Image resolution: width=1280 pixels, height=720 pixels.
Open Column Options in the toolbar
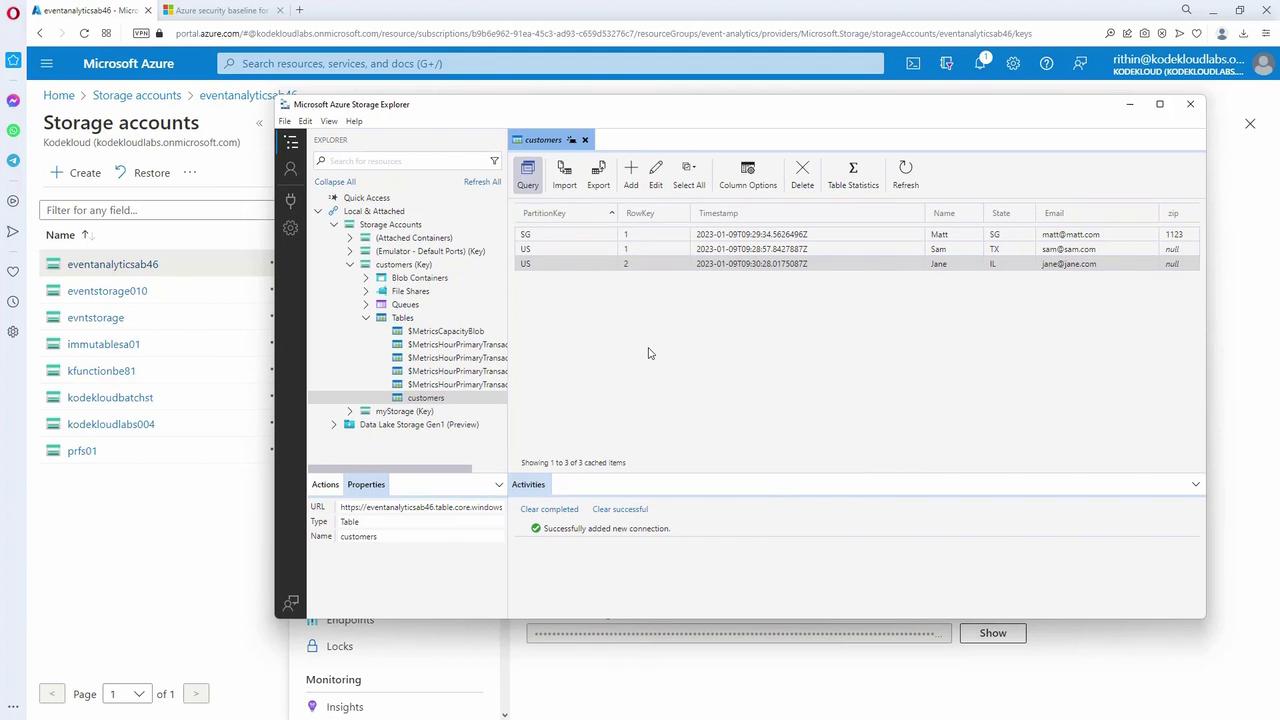click(747, 174)
